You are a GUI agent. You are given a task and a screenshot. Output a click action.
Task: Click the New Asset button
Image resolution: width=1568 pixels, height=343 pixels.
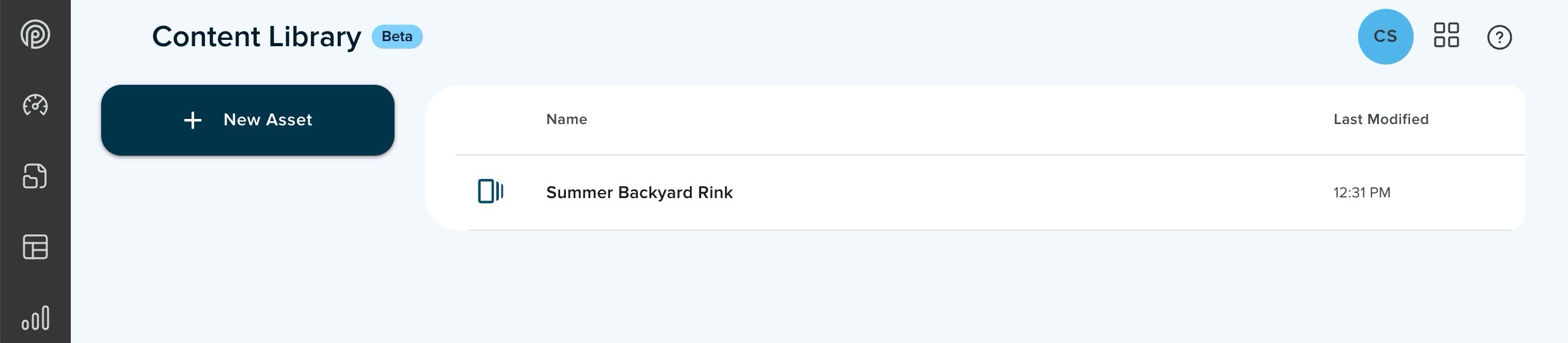pos(248,120)
